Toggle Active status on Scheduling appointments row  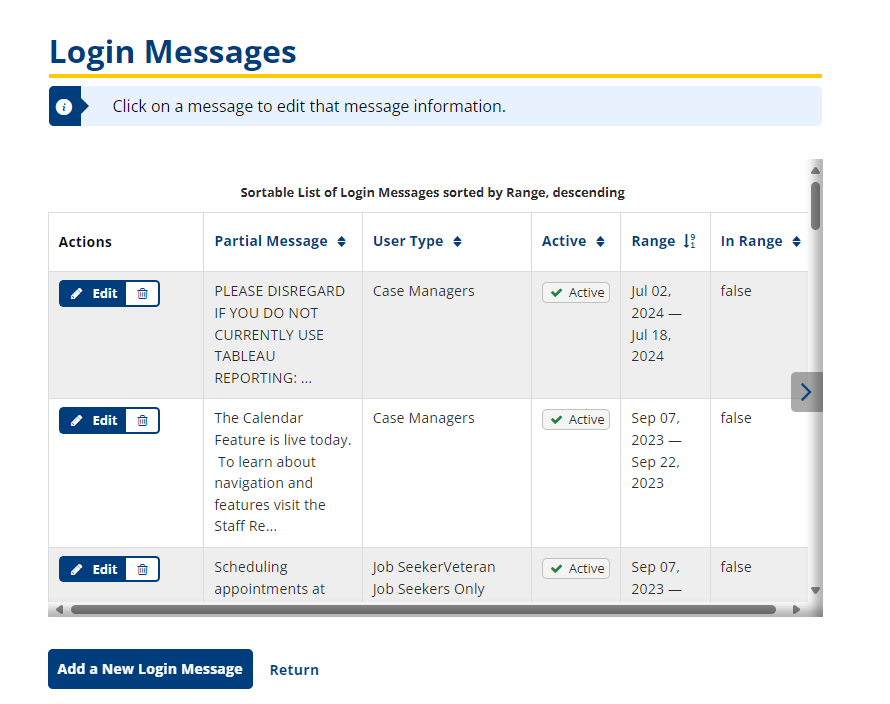tap(576, 569)
